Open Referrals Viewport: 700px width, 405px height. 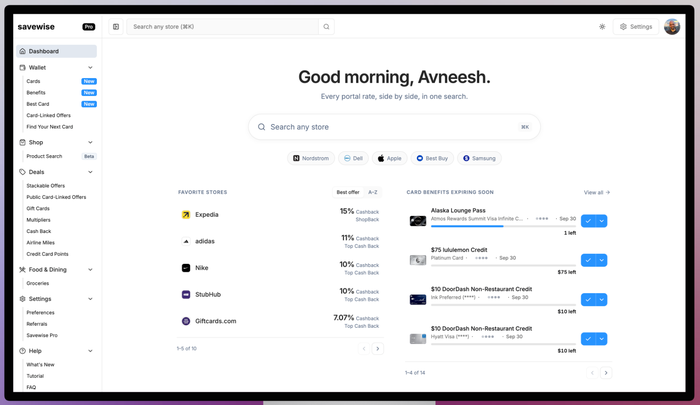(x=37, y=324)
